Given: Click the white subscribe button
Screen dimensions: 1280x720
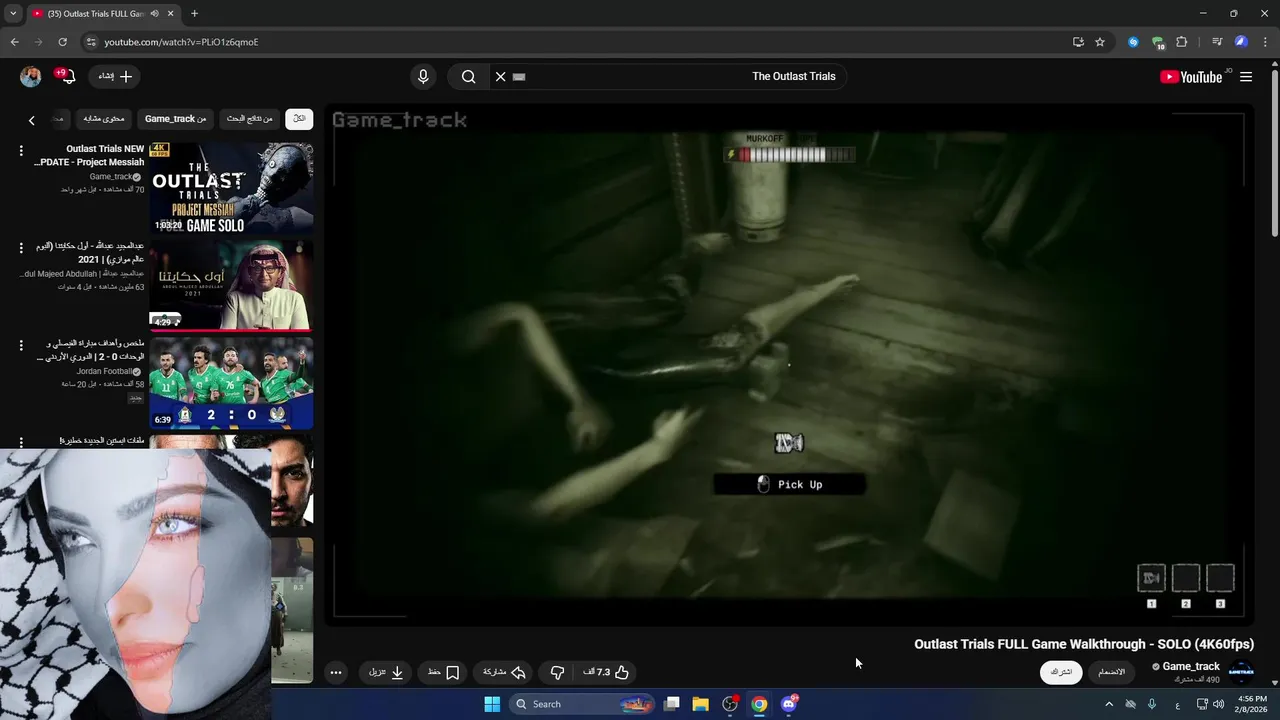Looking at the screenshot, I should 1061,672.
